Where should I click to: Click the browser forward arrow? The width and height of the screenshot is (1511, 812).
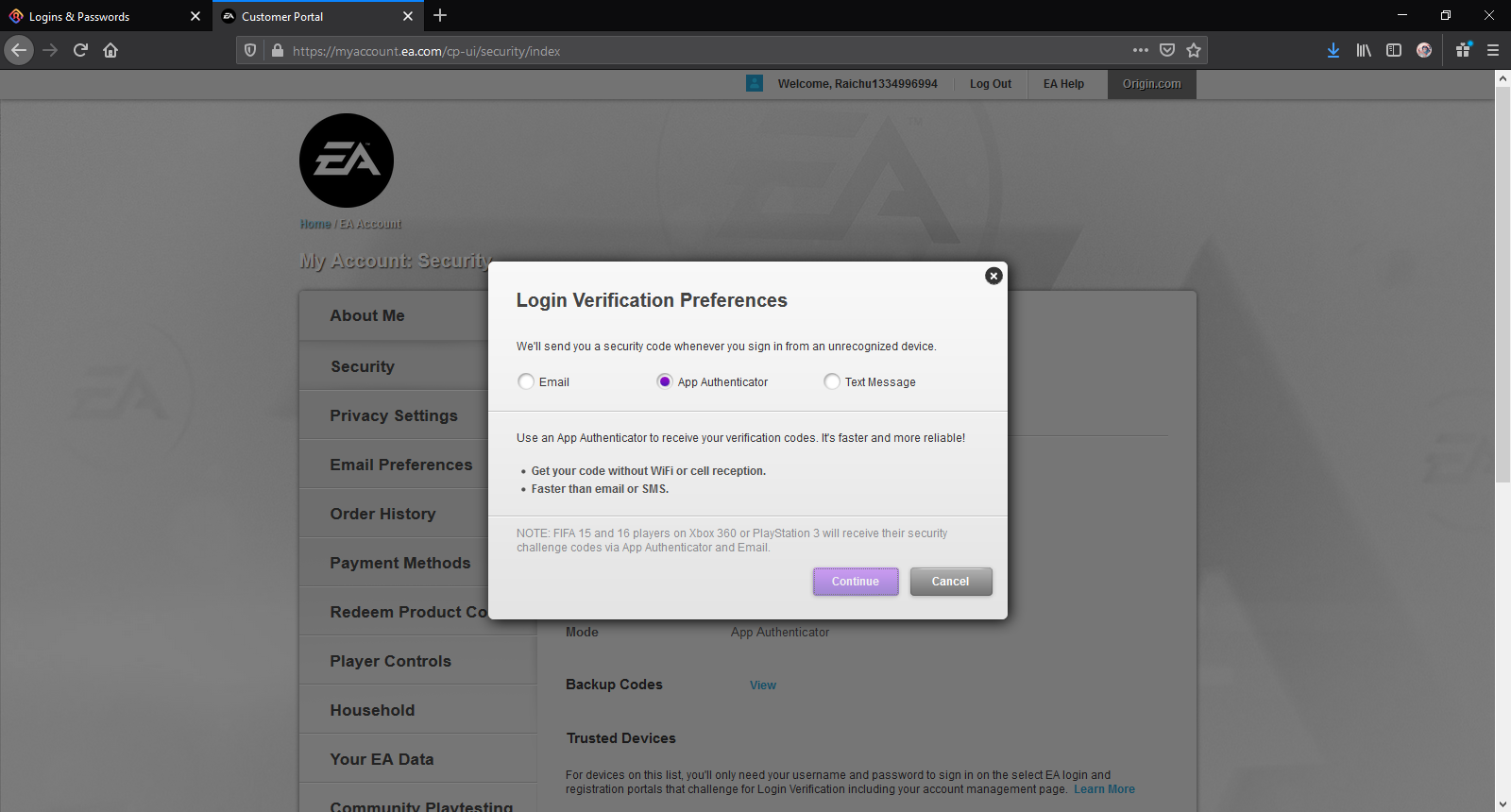[x=50, y=50]
